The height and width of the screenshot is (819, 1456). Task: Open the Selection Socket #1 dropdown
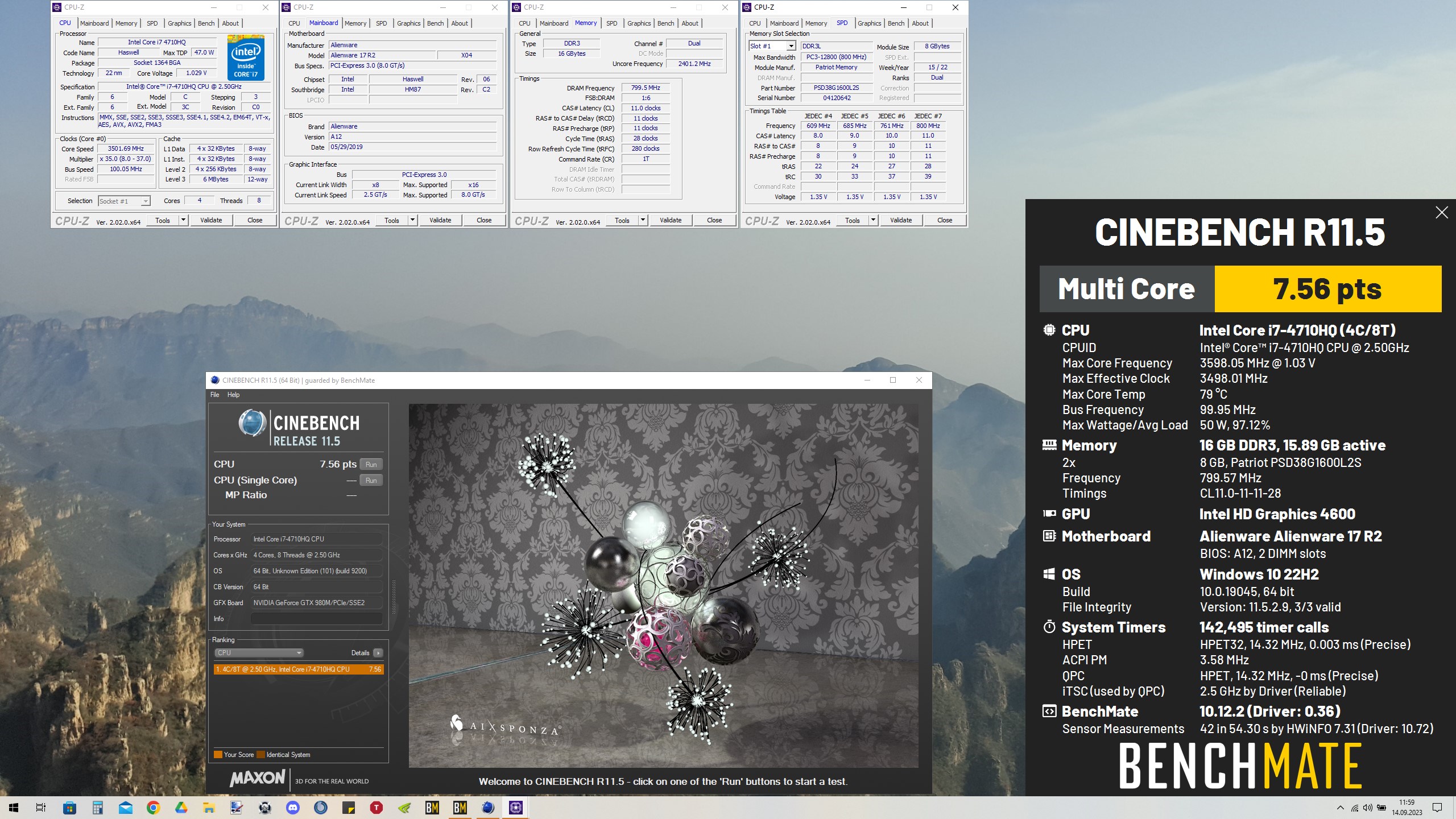(x=124, y=201)
